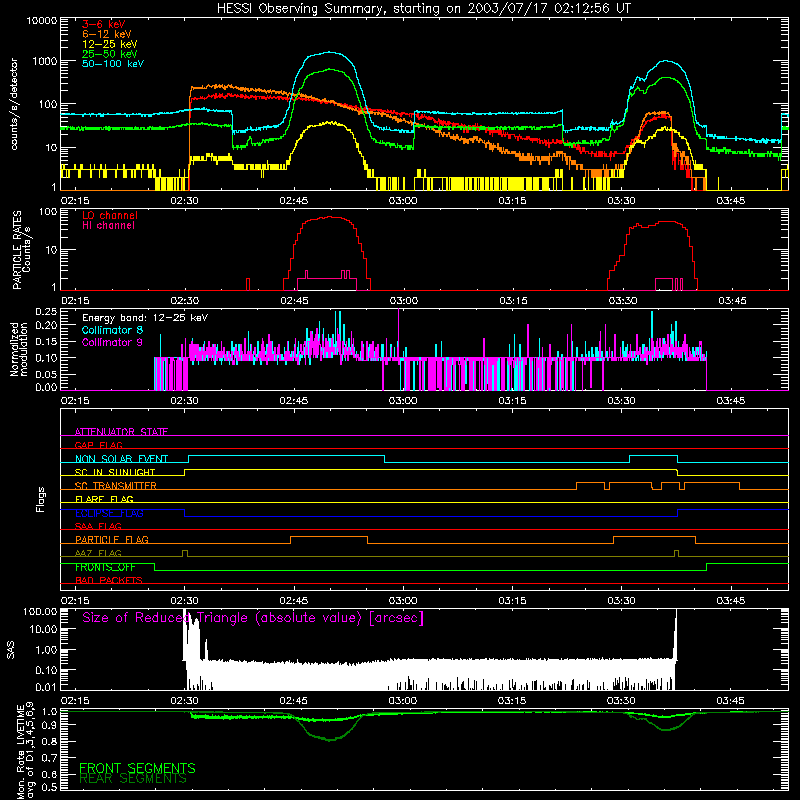
Task: Click the '03:00' time label under particle rates panel
Action: (x=404, y=301)
